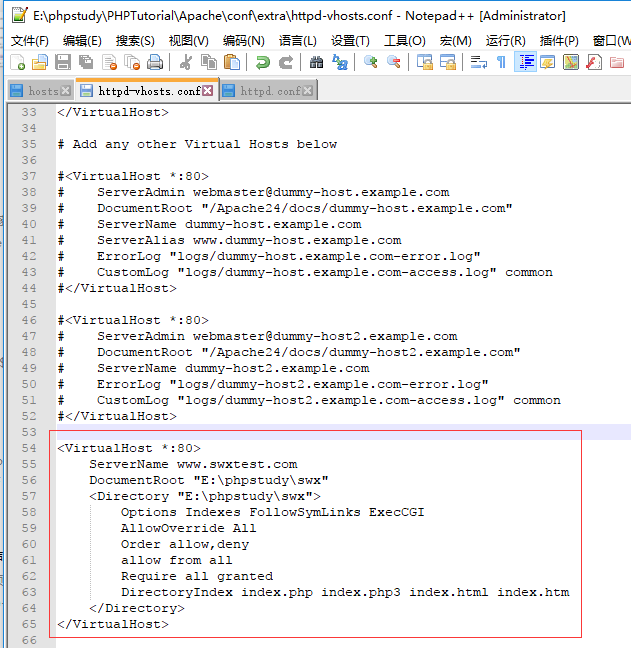Undo the last edit
The height and width of the screenshot is (648, 631).
[262, 62]
